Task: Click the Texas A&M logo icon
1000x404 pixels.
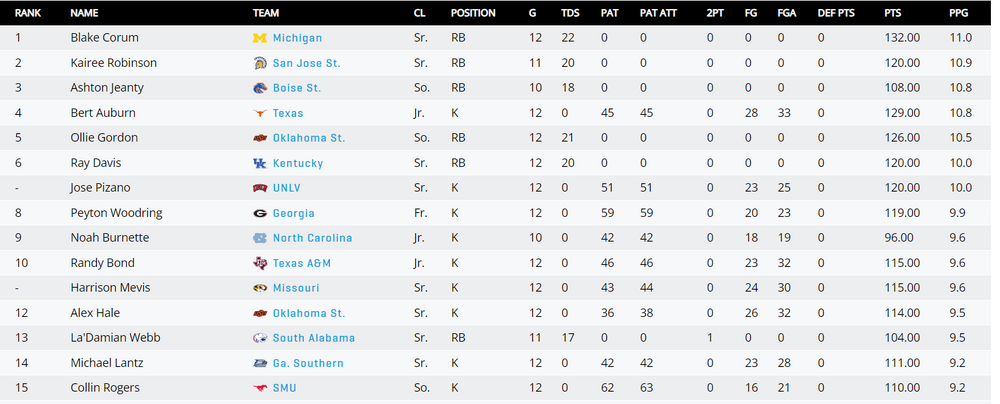Action: [260, 263]
